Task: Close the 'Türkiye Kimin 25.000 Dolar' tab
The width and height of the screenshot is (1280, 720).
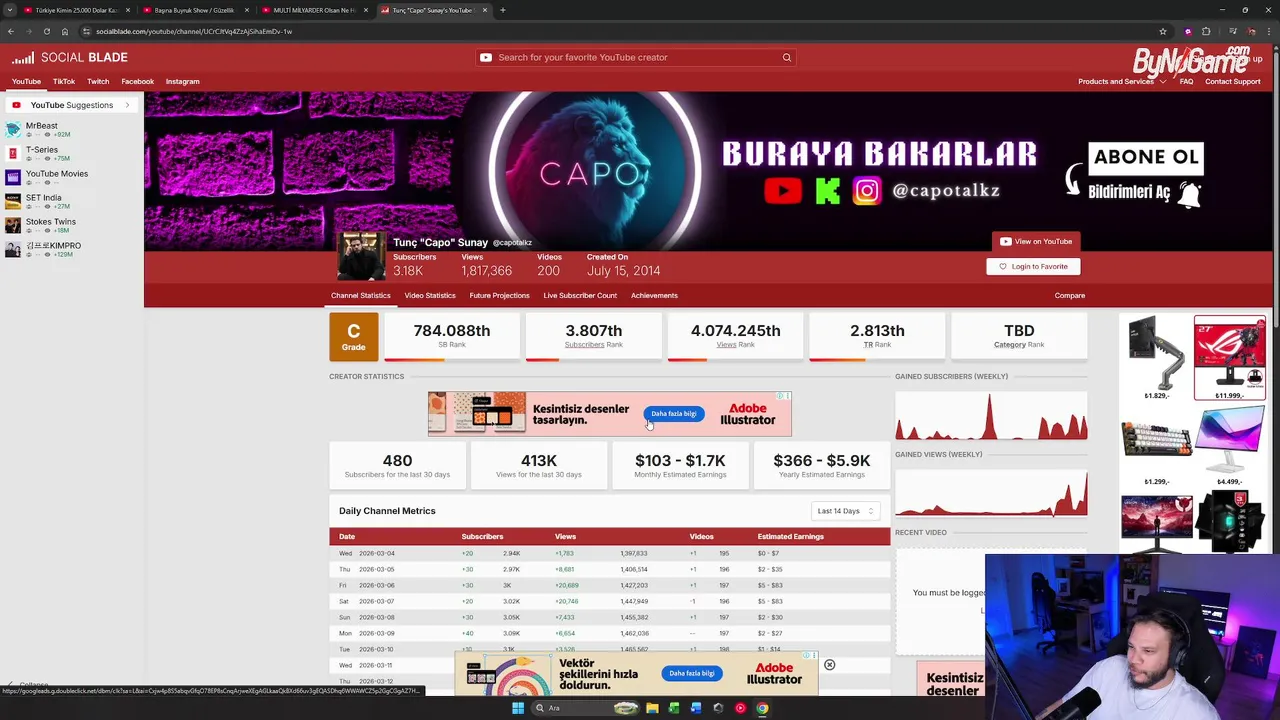Action: click(128, 10)
